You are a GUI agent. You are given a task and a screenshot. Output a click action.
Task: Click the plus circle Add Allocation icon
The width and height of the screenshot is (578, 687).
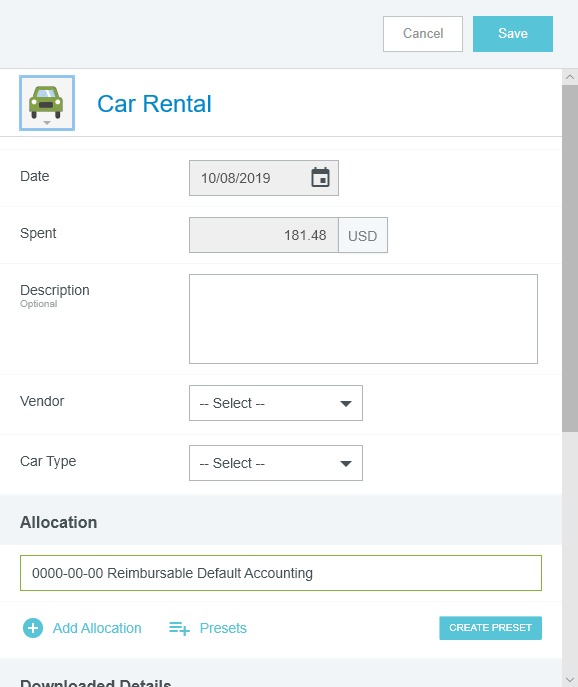point(33,628)
